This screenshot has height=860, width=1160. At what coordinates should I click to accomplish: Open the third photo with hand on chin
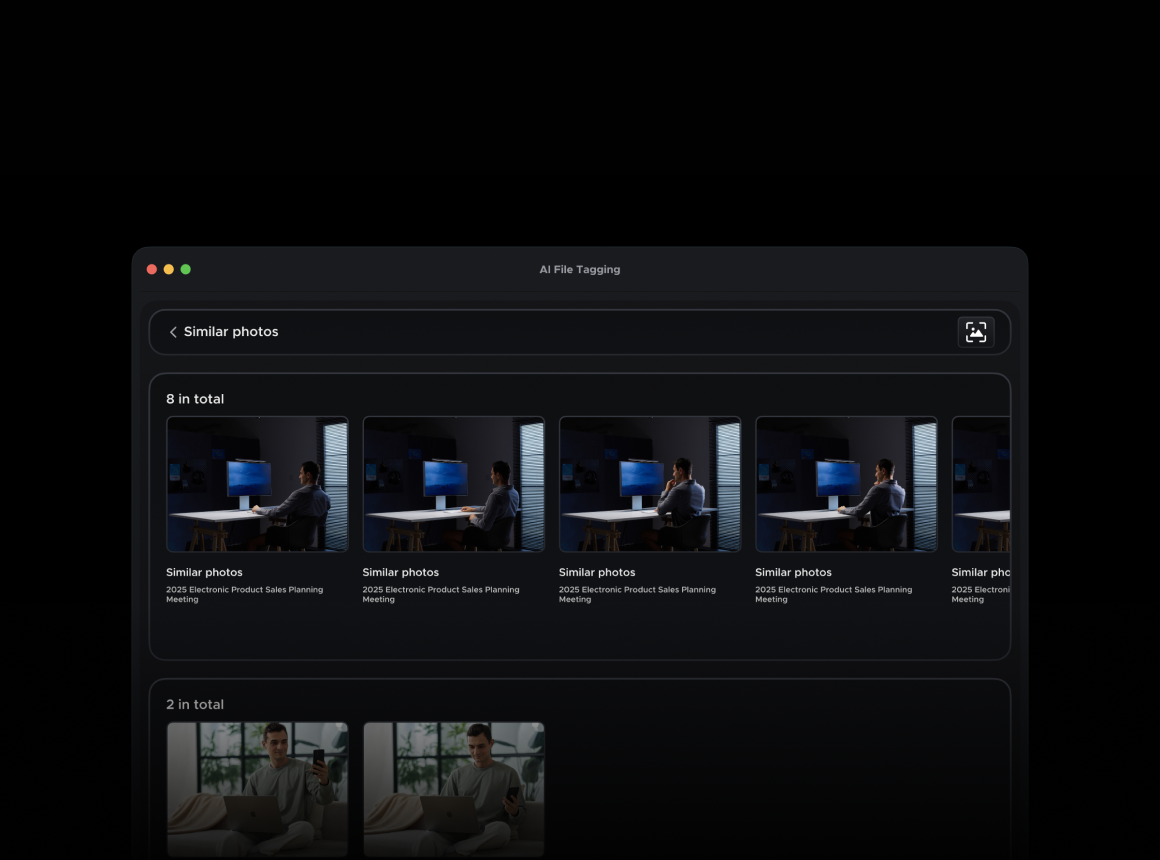(x=650, y=484)
